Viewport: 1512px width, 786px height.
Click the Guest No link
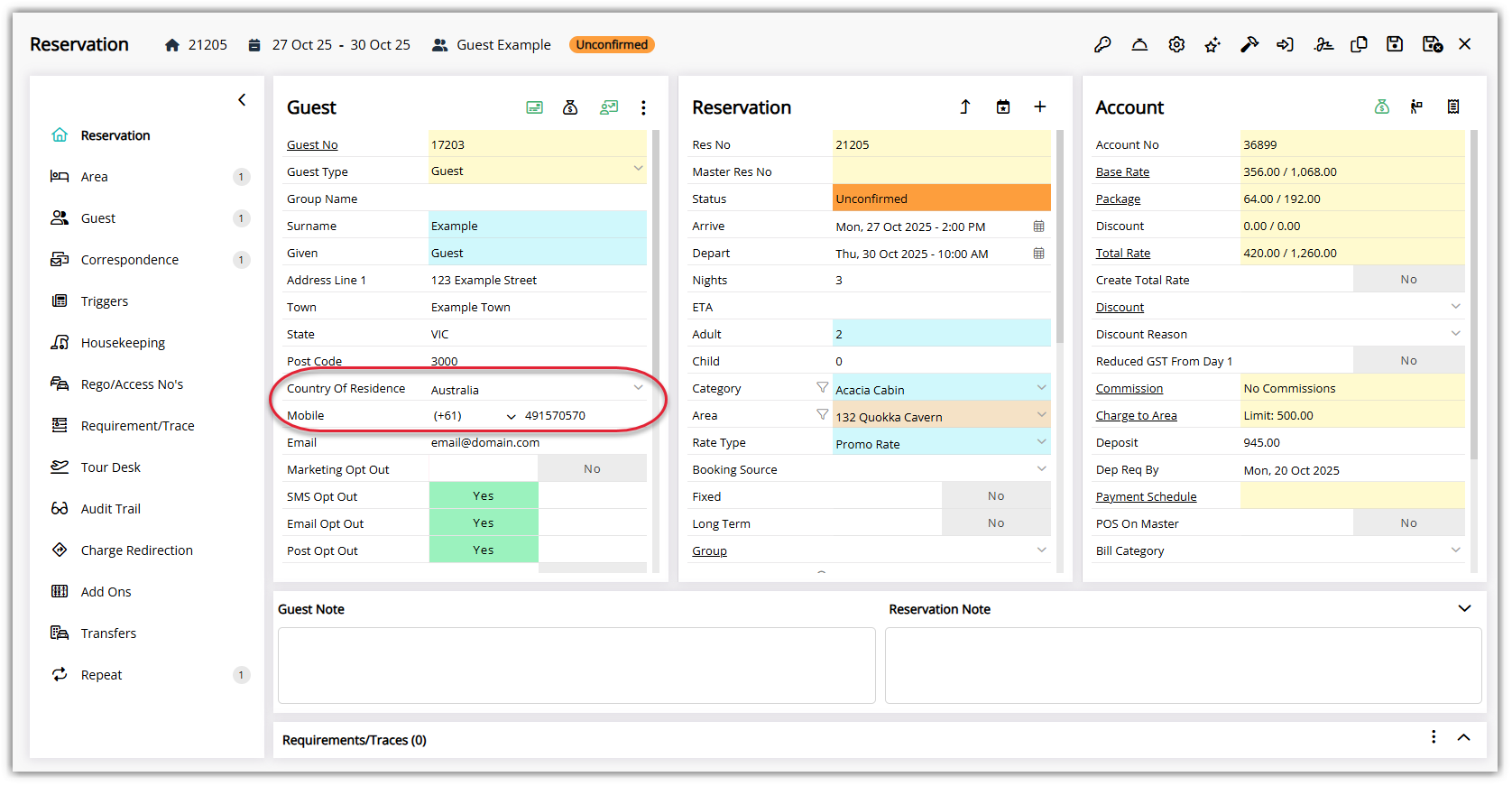[x=312, y=144]
